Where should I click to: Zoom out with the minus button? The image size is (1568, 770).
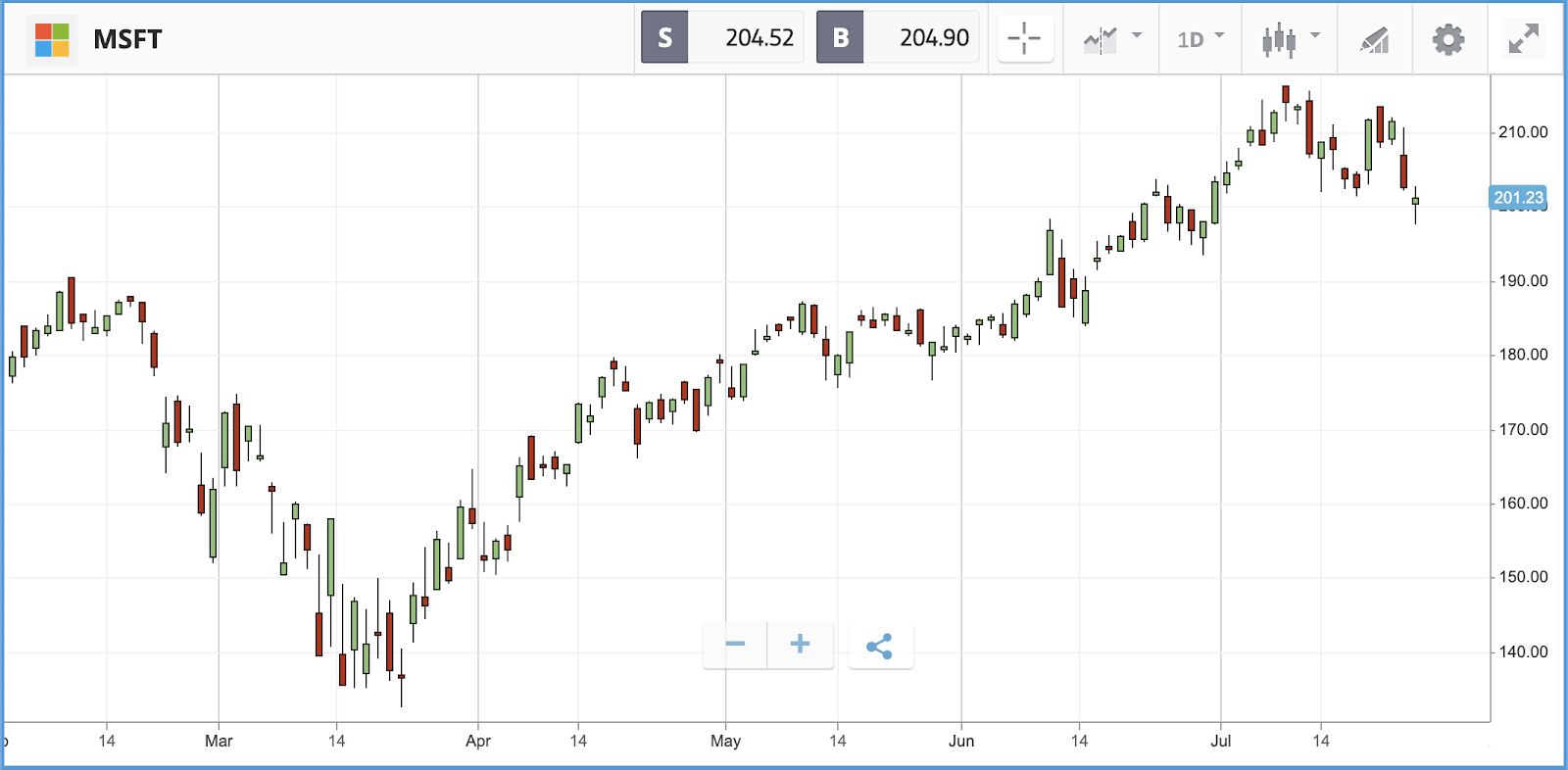tap(735, 645)
